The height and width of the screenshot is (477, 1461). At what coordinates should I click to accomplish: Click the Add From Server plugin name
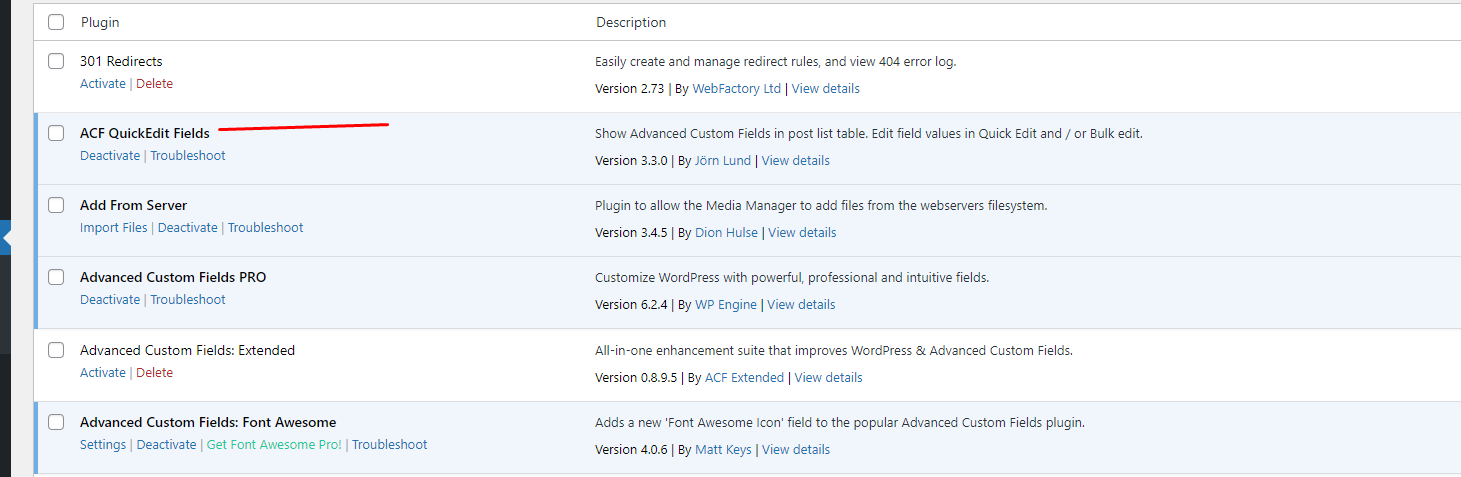click(134, 205)
